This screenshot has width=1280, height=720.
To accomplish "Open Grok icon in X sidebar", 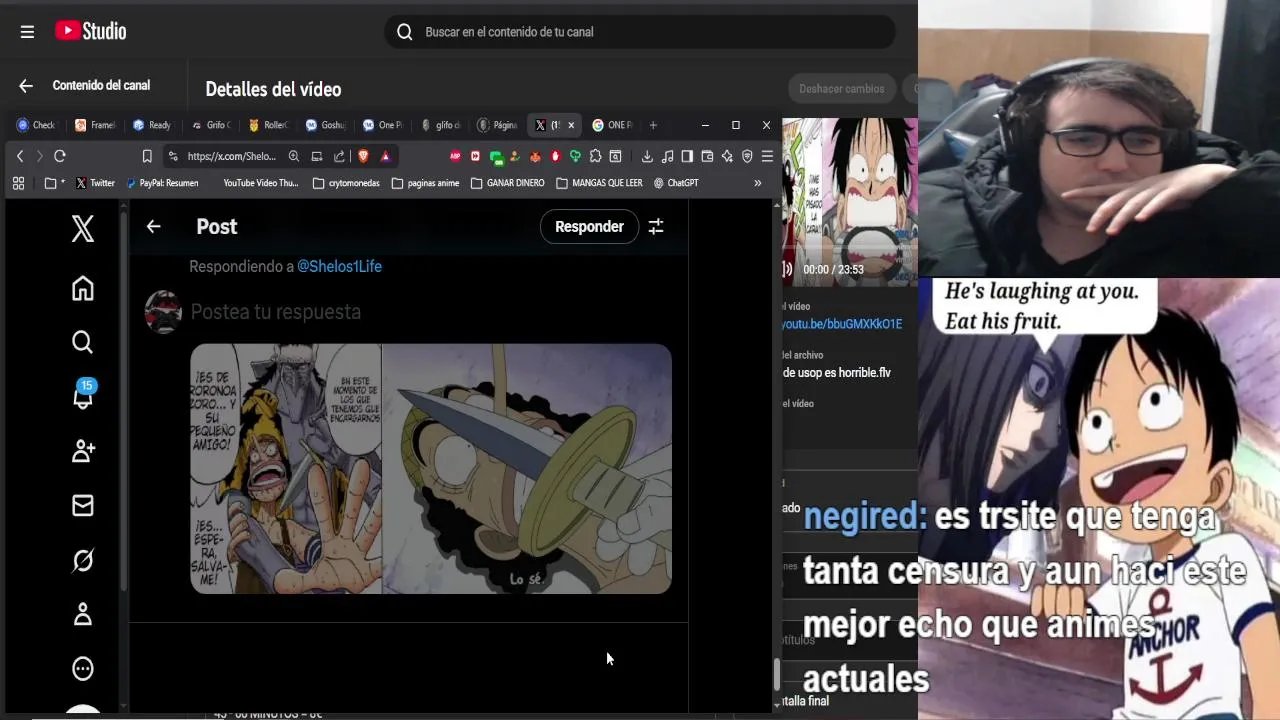I will pos(83,560).
